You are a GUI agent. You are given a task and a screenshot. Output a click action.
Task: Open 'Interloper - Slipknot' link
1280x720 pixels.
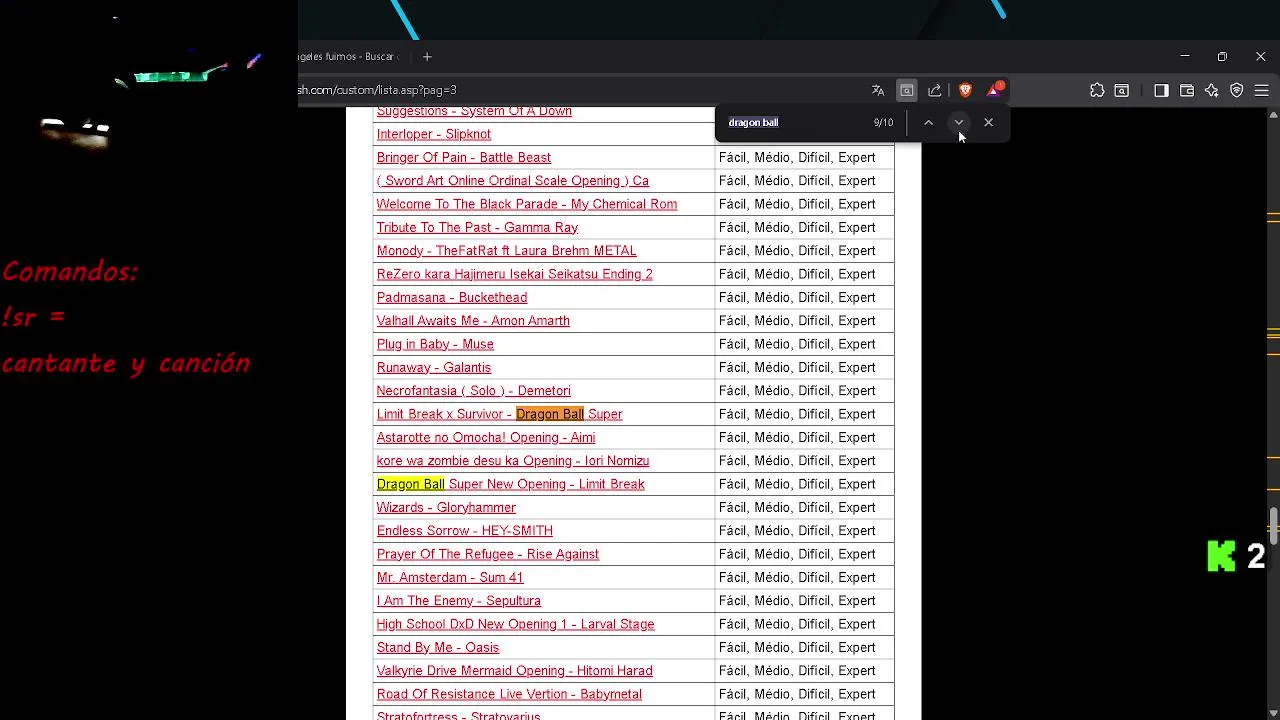point(434,134)
